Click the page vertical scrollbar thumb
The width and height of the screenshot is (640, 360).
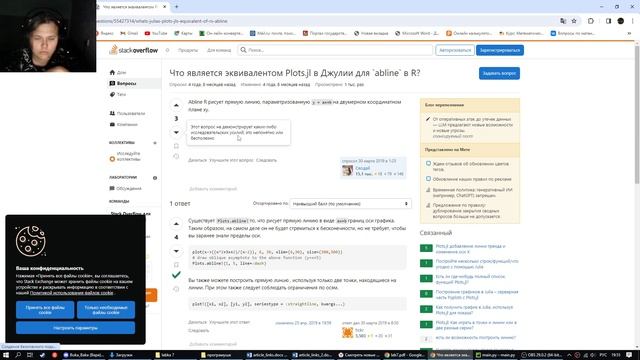(637, 114)
